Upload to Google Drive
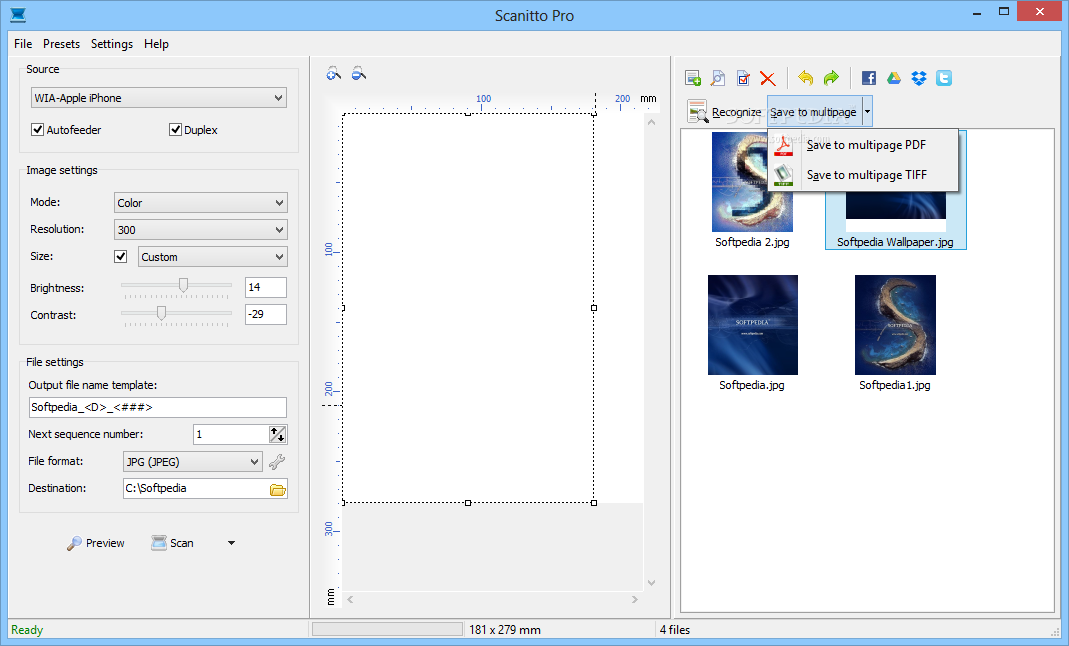This screenshot has width=1069, height=646. pos(894,78)
